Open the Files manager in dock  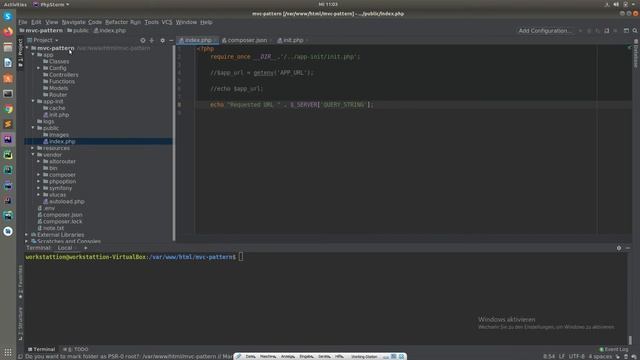click(8, 47)
